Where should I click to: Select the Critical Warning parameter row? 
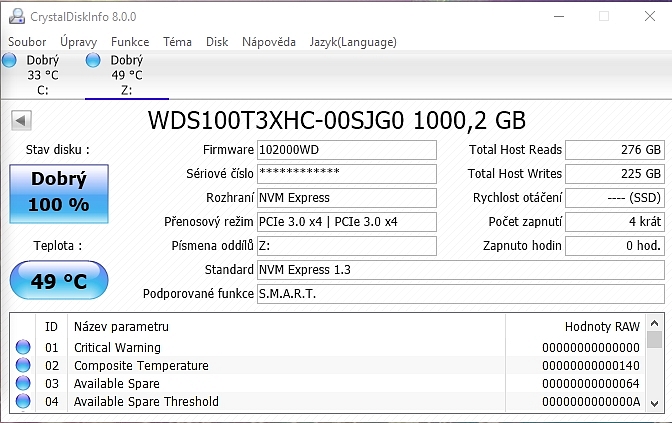(328, 347)
